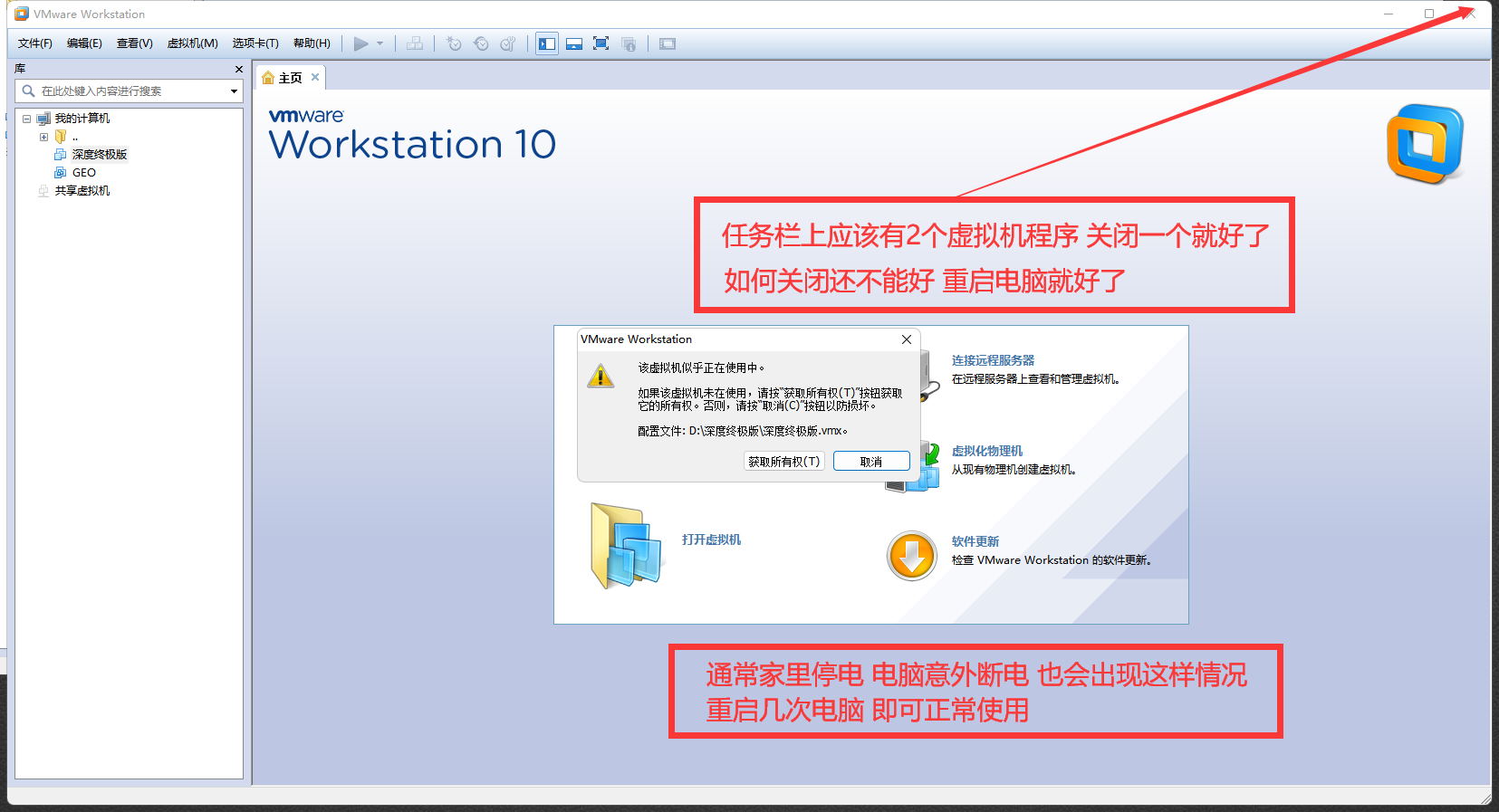Click the VMware app icon in title bar
This screenshot has width=1499, height=812.
coord(22,14)
